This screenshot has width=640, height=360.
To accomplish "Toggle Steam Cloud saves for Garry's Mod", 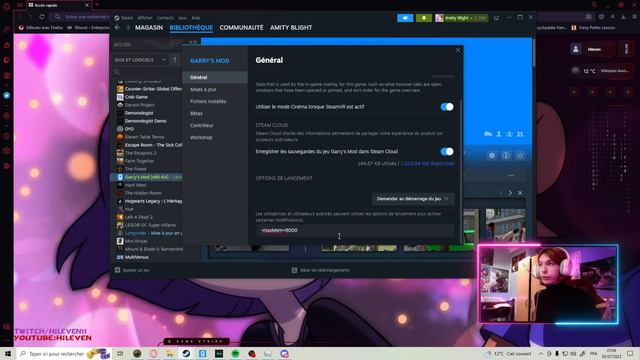I will pyautogui.click(x=447, y=151).
